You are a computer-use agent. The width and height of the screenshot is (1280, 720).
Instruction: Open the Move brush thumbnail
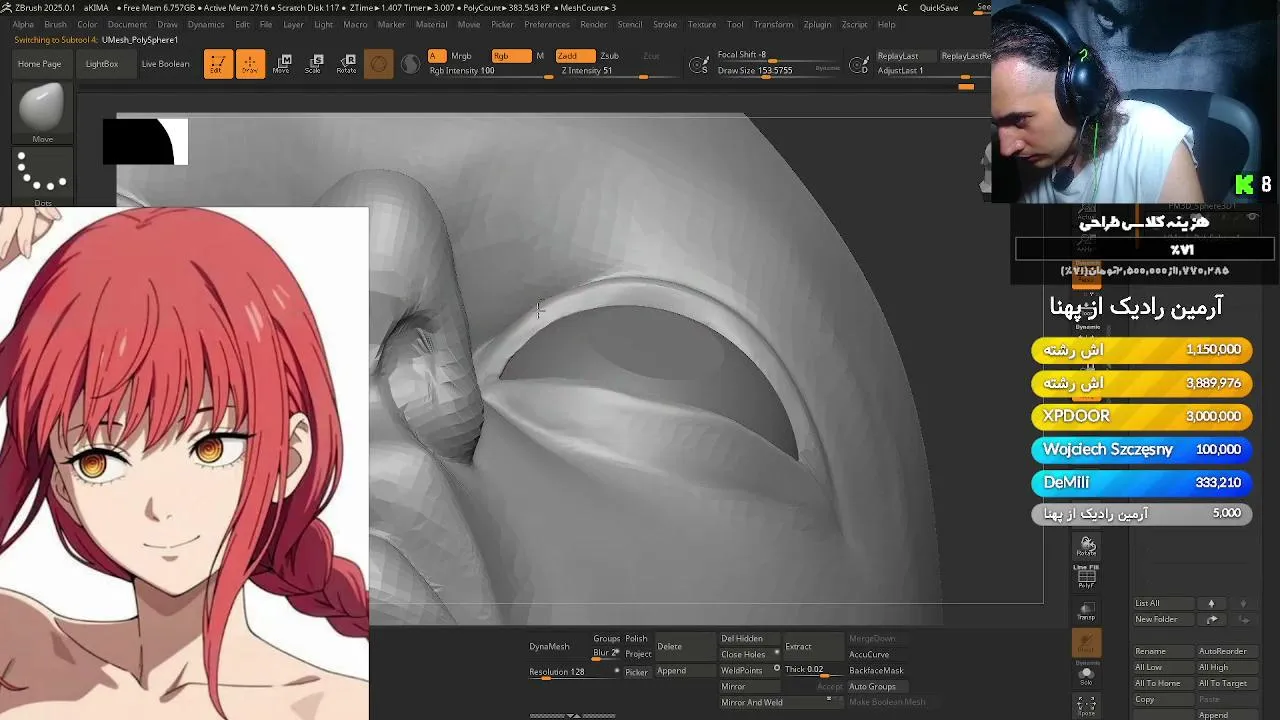(x=42, y=113)
